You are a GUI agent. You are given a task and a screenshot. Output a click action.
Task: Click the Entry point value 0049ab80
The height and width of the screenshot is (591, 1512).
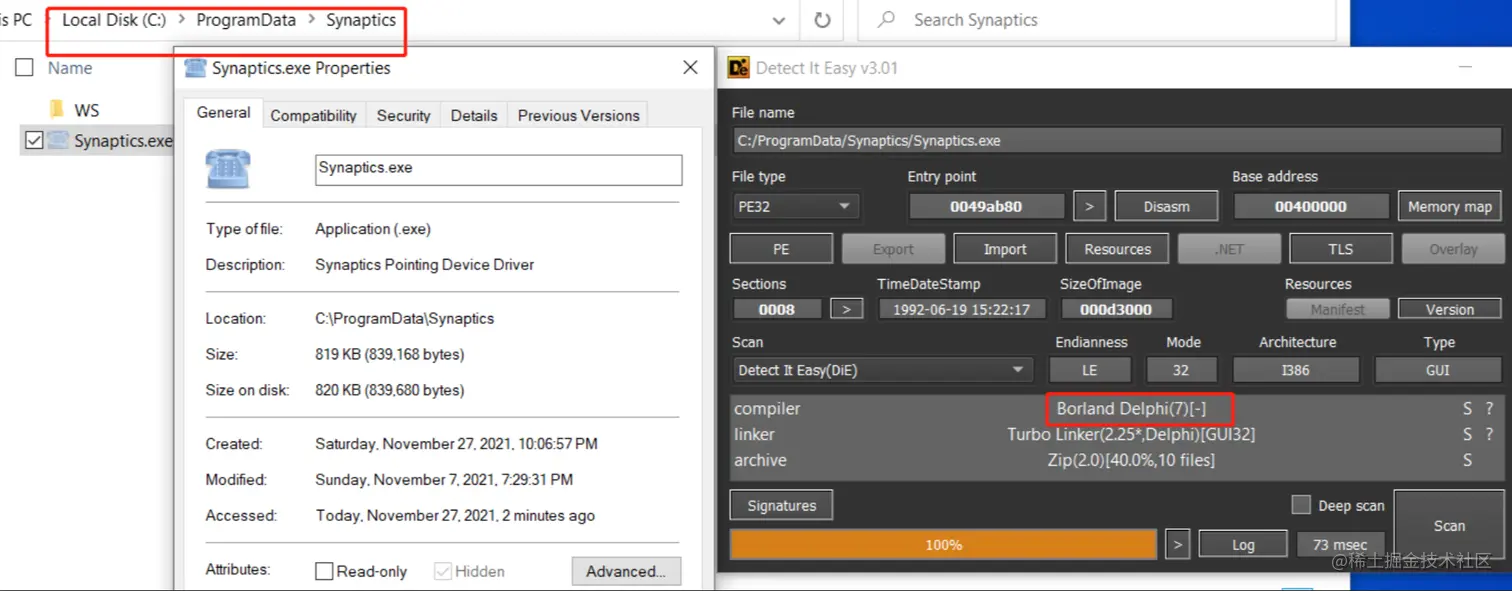point(986,206)
